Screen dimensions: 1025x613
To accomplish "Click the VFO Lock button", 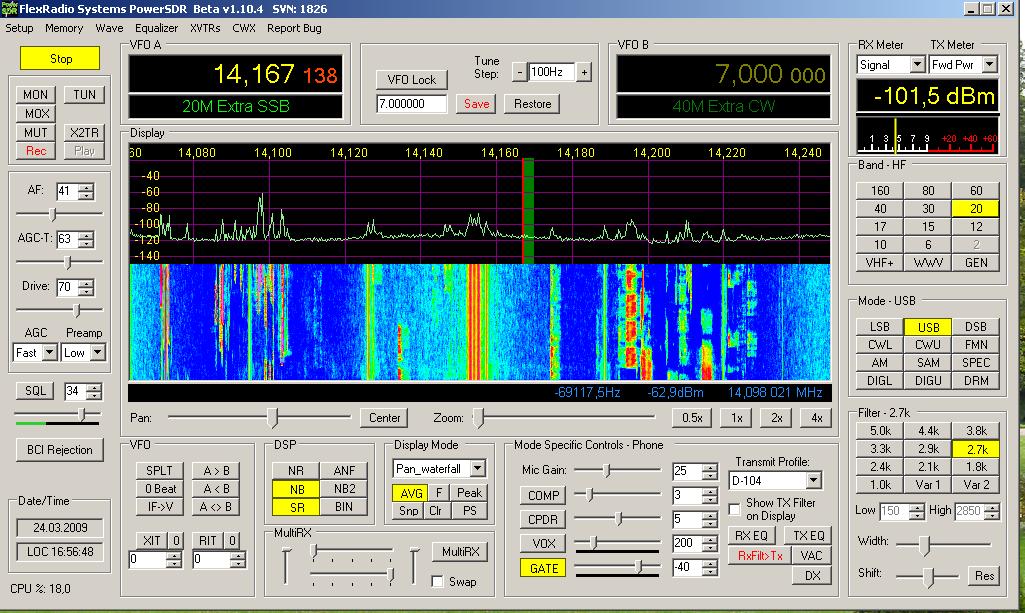I will coord(412,80).
